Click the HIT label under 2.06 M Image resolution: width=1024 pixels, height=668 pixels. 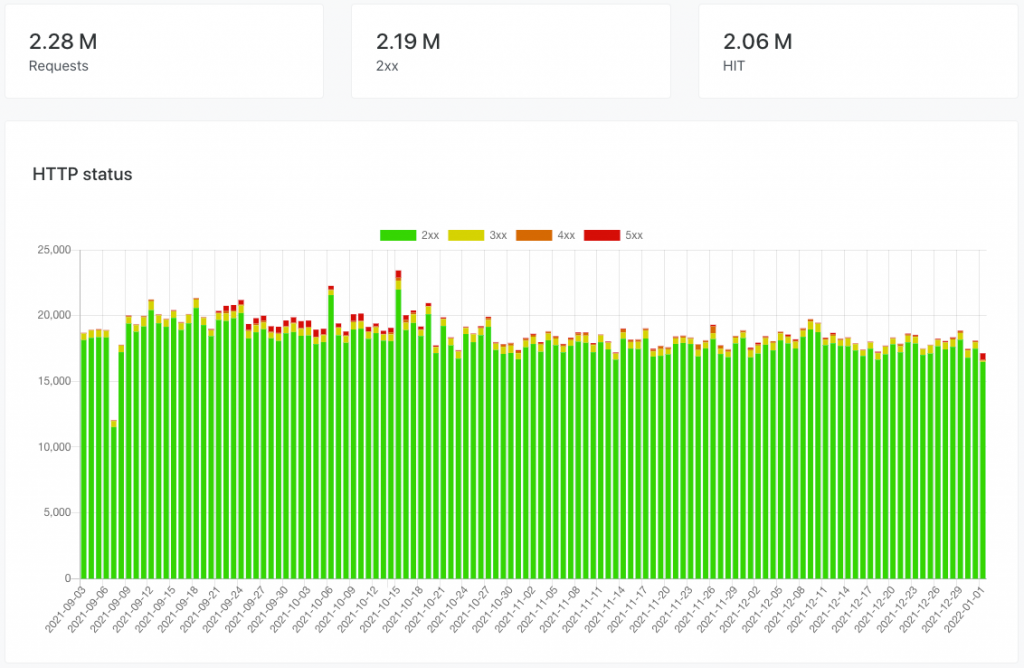click(x=733, y=66)
